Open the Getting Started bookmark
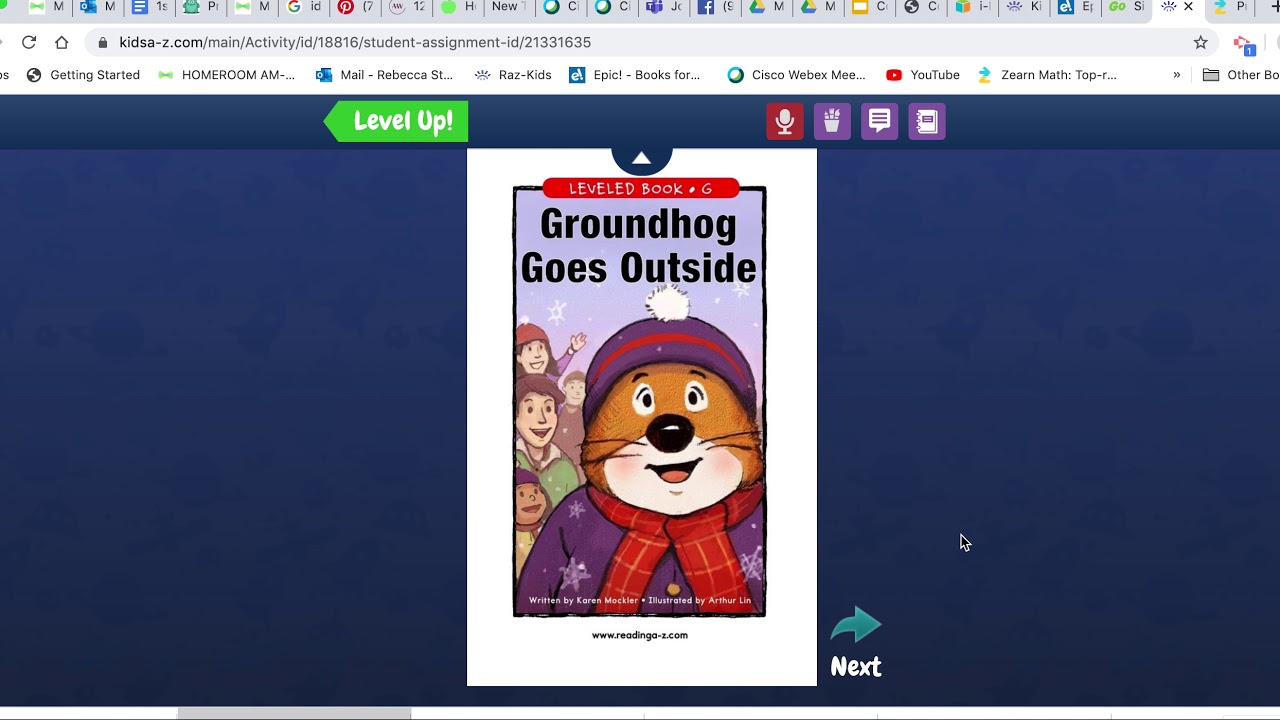Viewport: 1280px width, 720px height. tap(83, 75)
